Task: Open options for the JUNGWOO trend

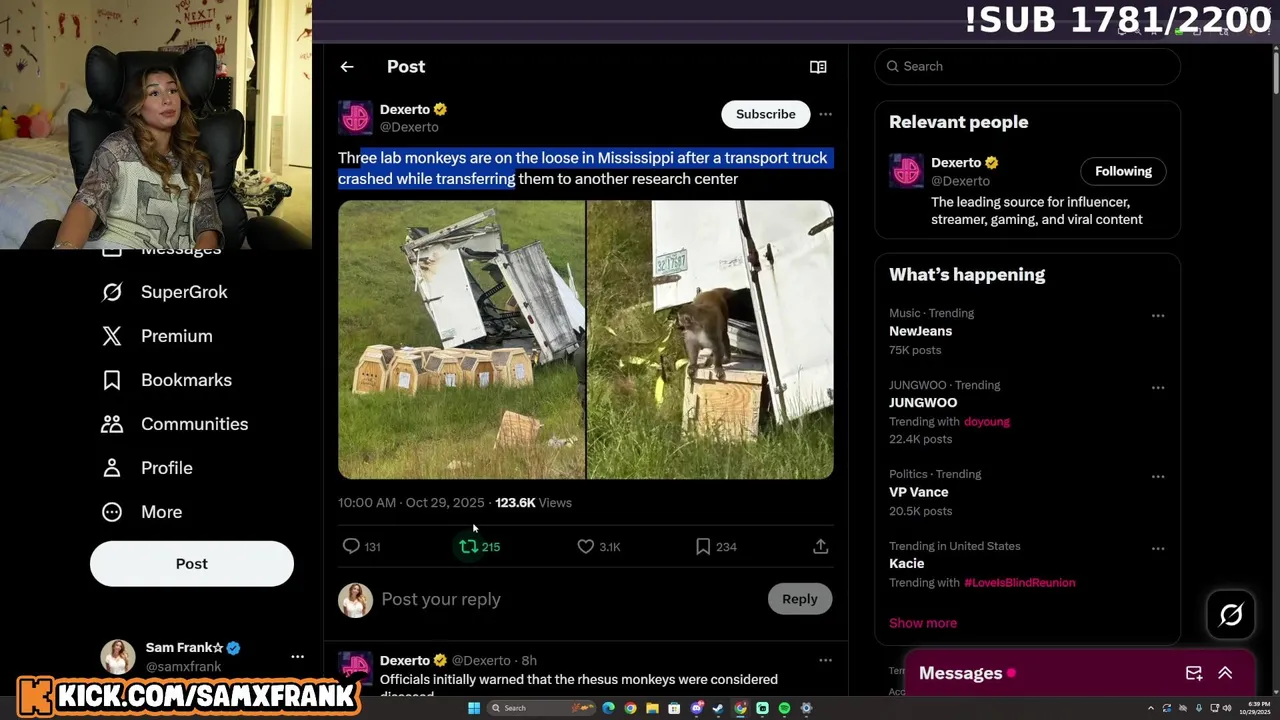Action: coord(1158,388)
